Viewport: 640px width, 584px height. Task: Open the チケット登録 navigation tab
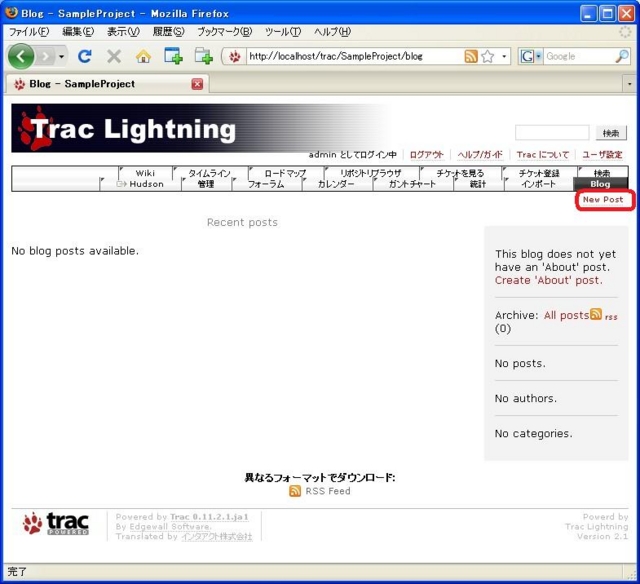click(x=539, y=173)
